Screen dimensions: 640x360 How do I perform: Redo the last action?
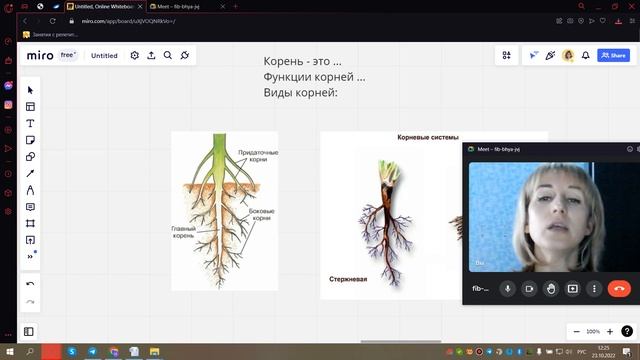click(30, 302)
